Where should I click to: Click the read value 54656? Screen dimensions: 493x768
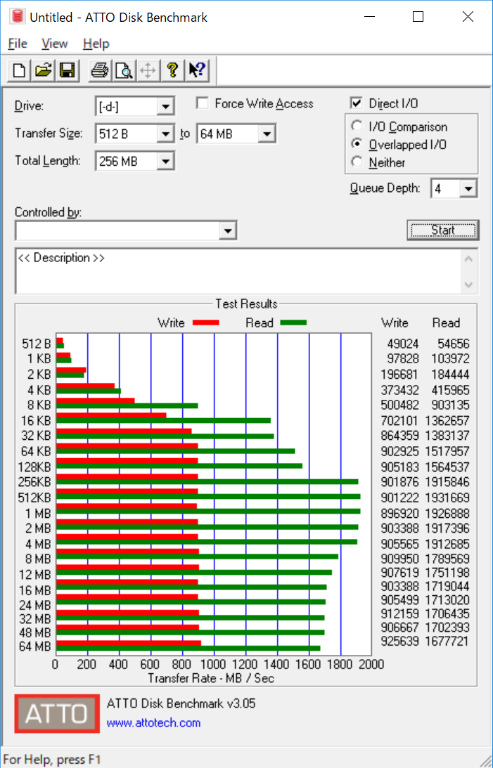(x=454, y=344)
